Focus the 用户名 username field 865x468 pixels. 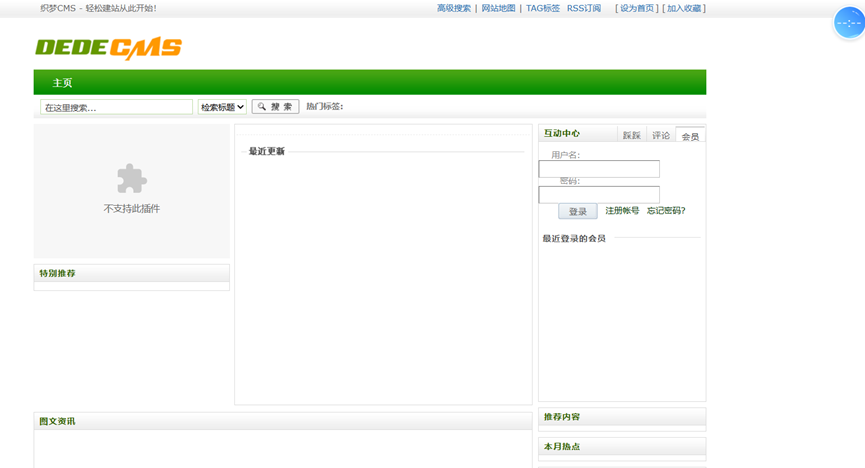599,169
